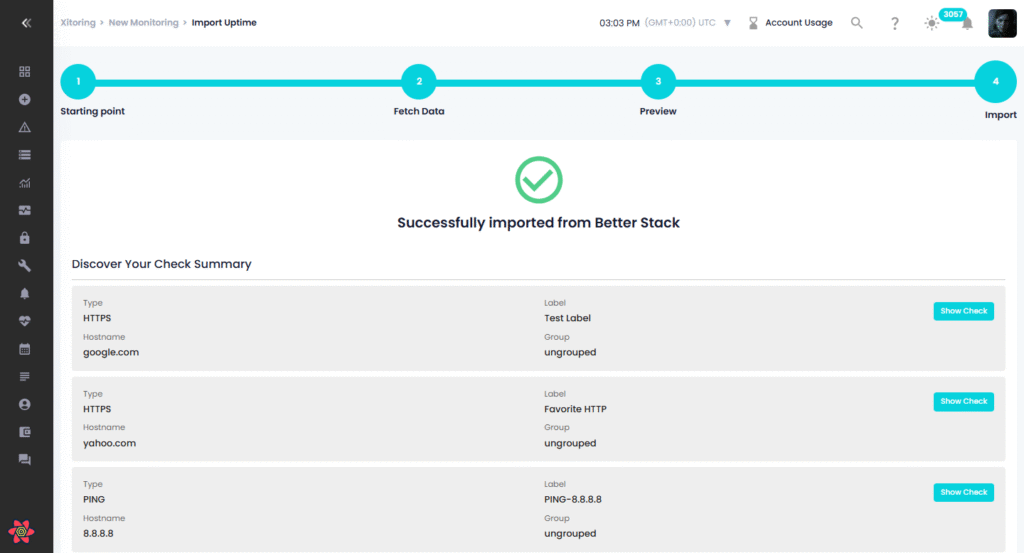Open the padlock icon in sidebar
The width and height of the screenshot is (1024, 553).
pyautogui.click(x=25, y=238)
